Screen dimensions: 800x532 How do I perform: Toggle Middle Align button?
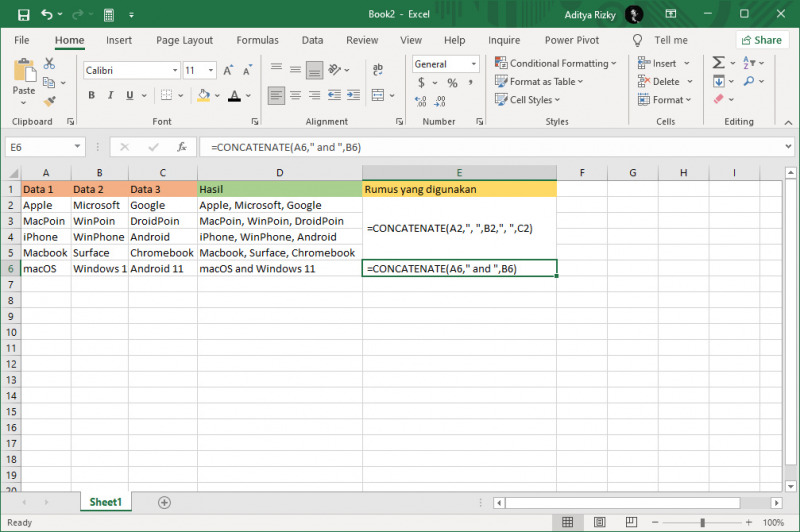[295, 69]
